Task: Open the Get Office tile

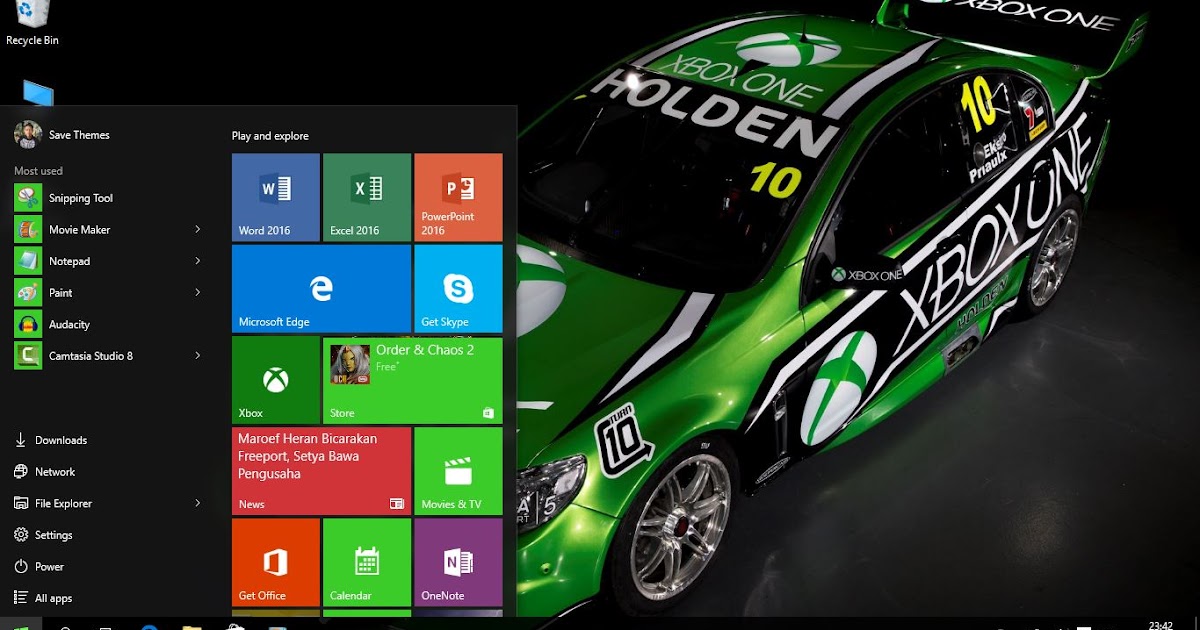Action: tap(275, 562)
